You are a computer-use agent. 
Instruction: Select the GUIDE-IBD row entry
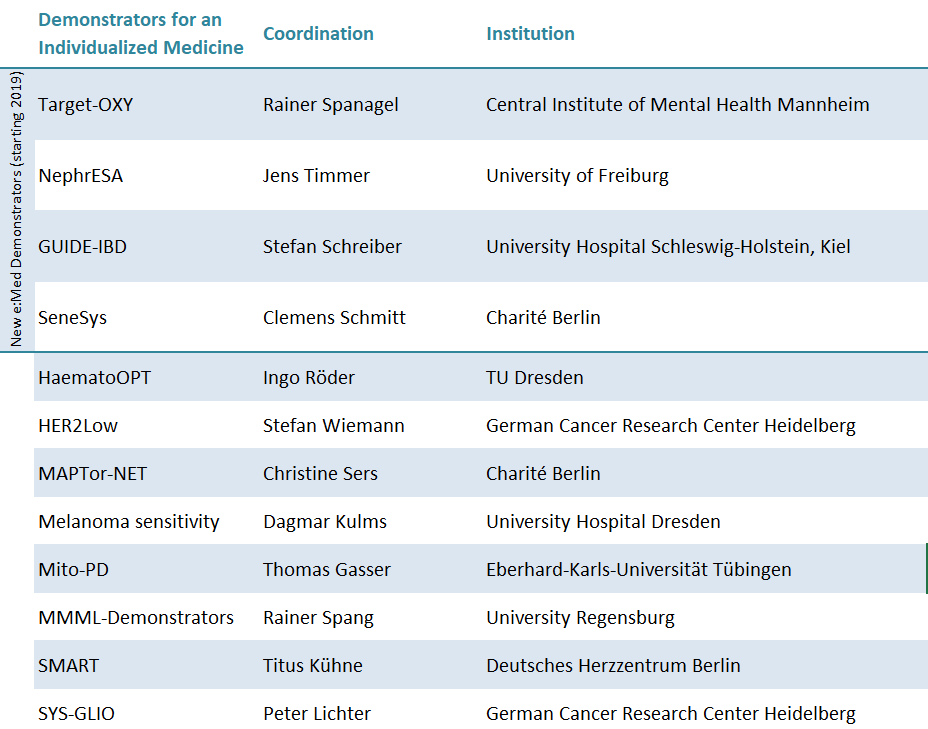point(83,247)
